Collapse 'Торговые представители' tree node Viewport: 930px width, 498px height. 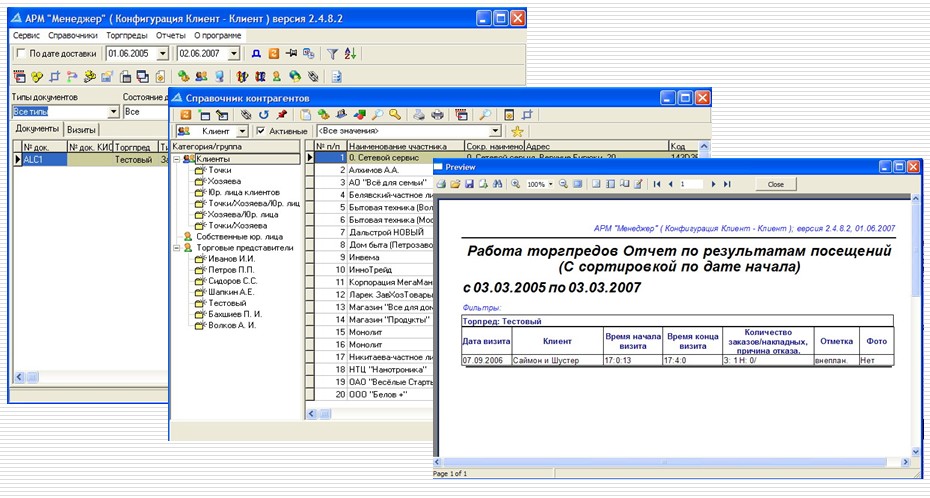(x=177, y=248)
